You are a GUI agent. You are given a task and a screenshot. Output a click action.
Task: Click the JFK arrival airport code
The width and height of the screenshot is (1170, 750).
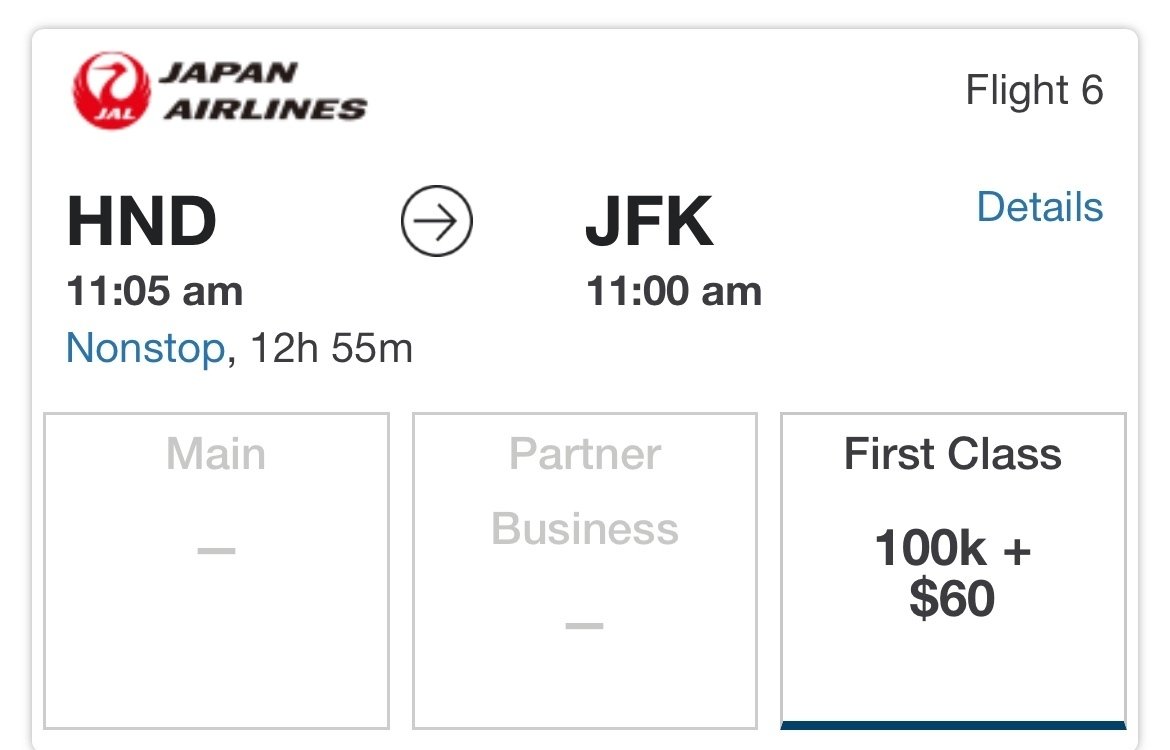pyautogui.click(x=649, y=222)
